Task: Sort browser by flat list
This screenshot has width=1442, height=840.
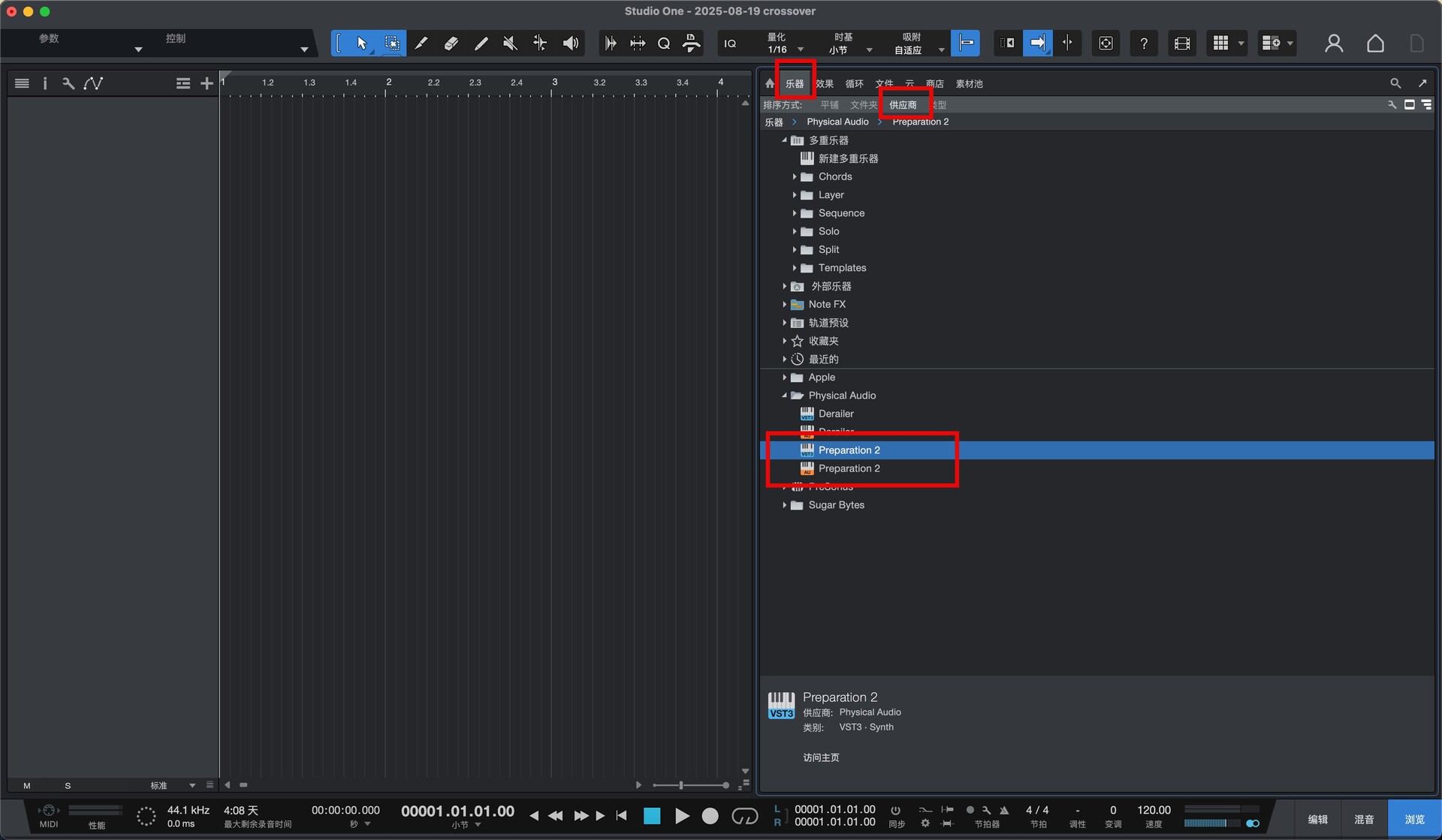Action: (829, 105)
